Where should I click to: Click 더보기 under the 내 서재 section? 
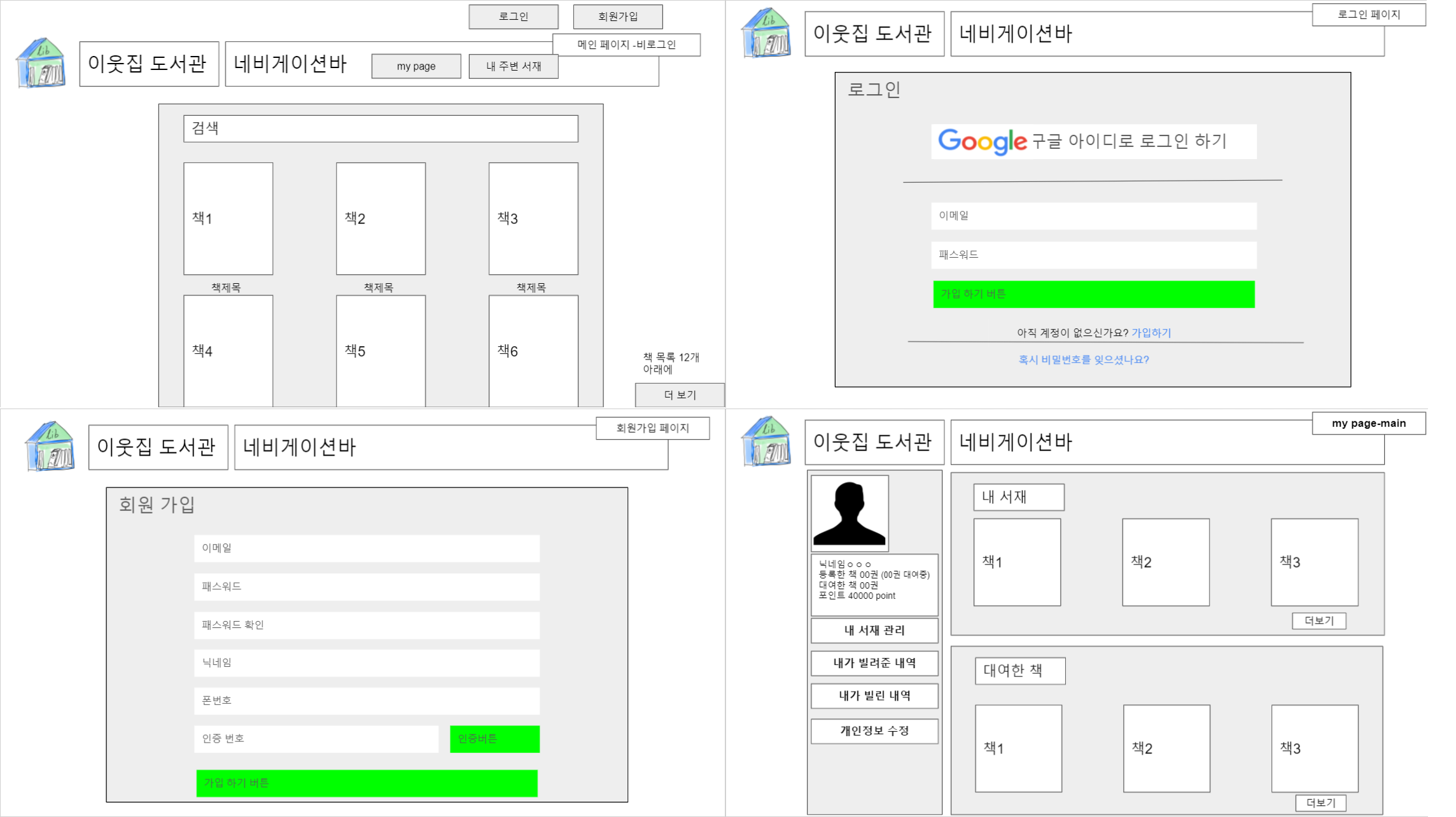coord(1319,620)
